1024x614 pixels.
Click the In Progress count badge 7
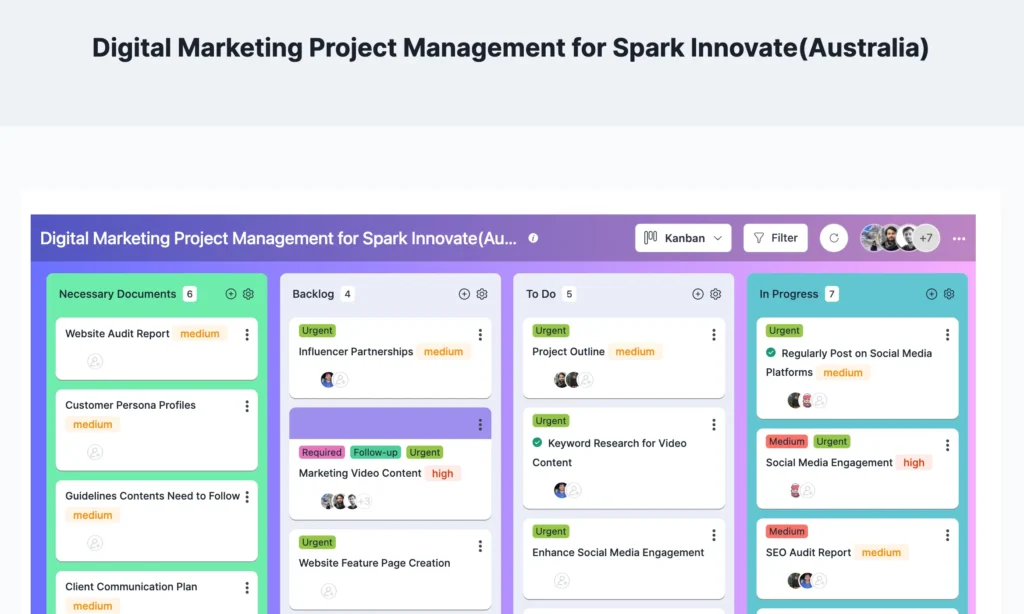831,294
